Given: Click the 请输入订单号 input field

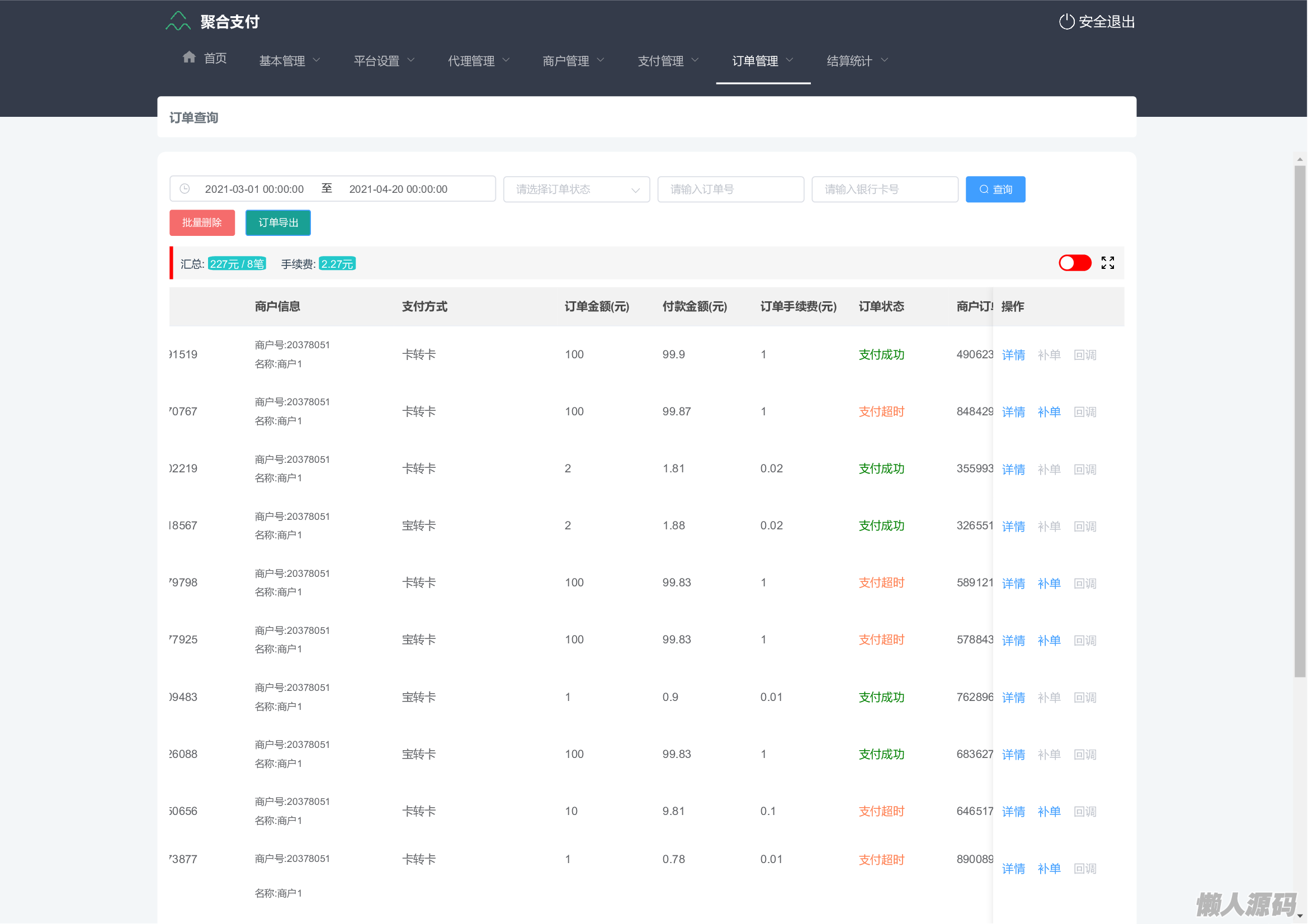Looking at the screenshot, I should tap(730, 189).
